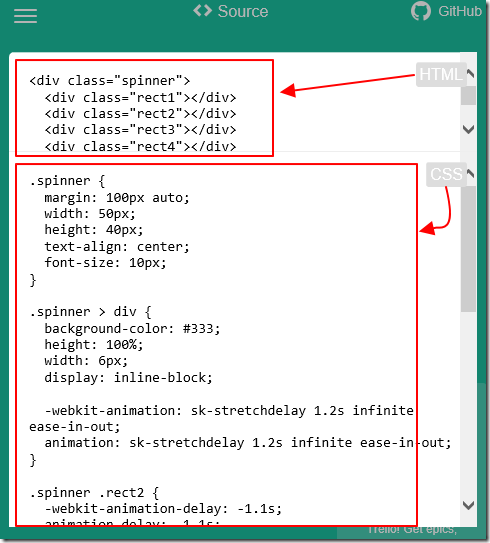The width and height of the screenshot is (490, 543).
Task: Click the div class="spinner" line
Action: pyautogui.click(x=110, y=81)
